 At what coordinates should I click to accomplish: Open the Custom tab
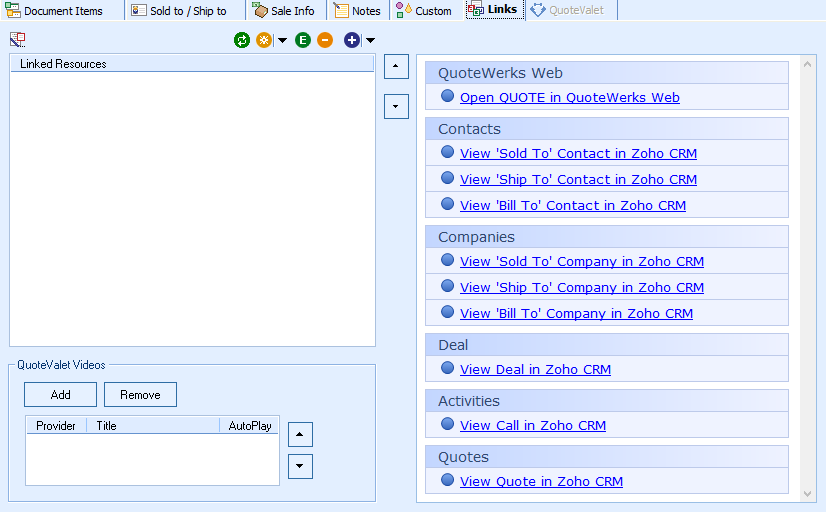[425, 11]
